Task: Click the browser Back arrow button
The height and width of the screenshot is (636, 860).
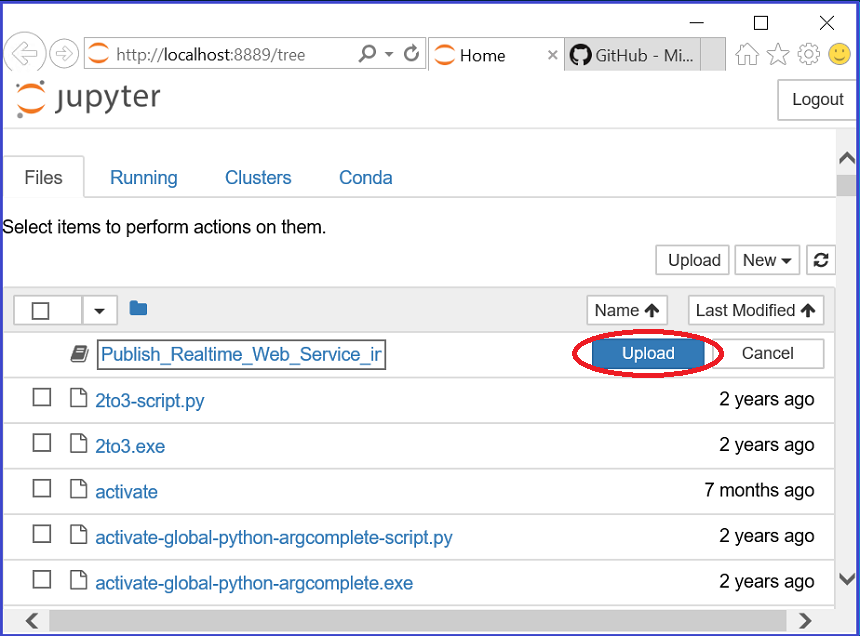Action: 25,54
